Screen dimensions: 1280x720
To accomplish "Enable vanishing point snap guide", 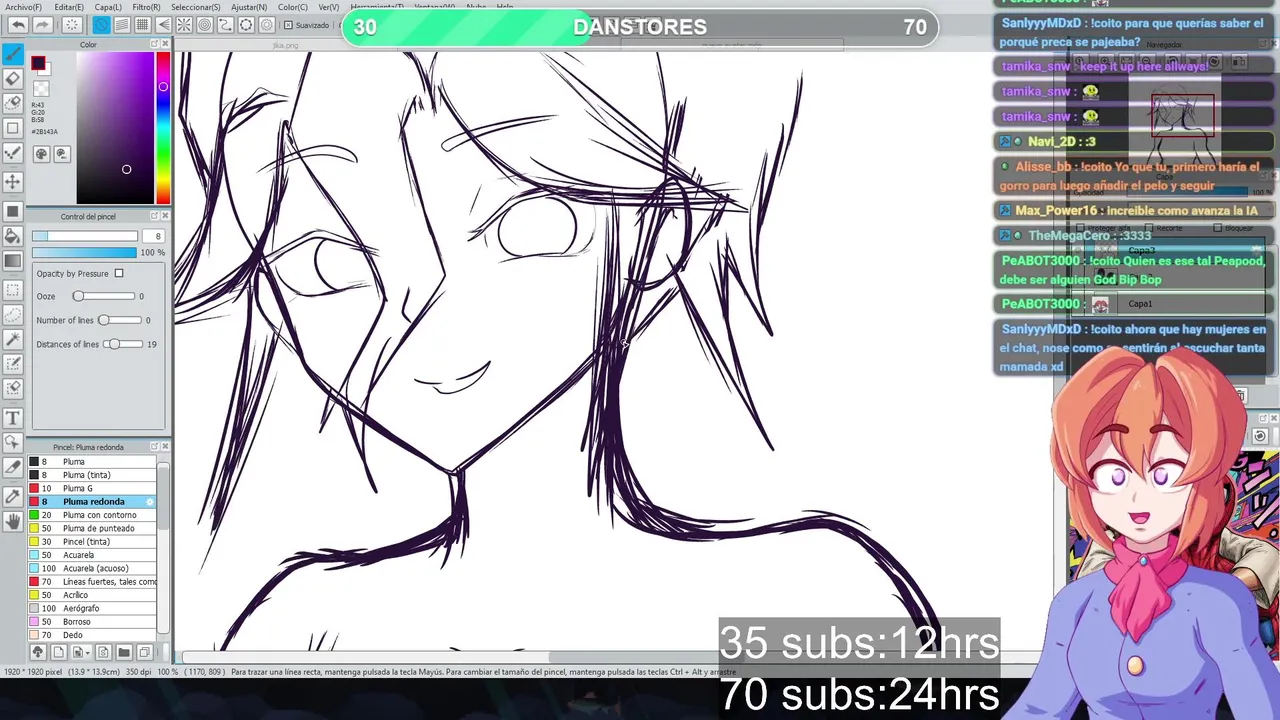I will 163,25.
